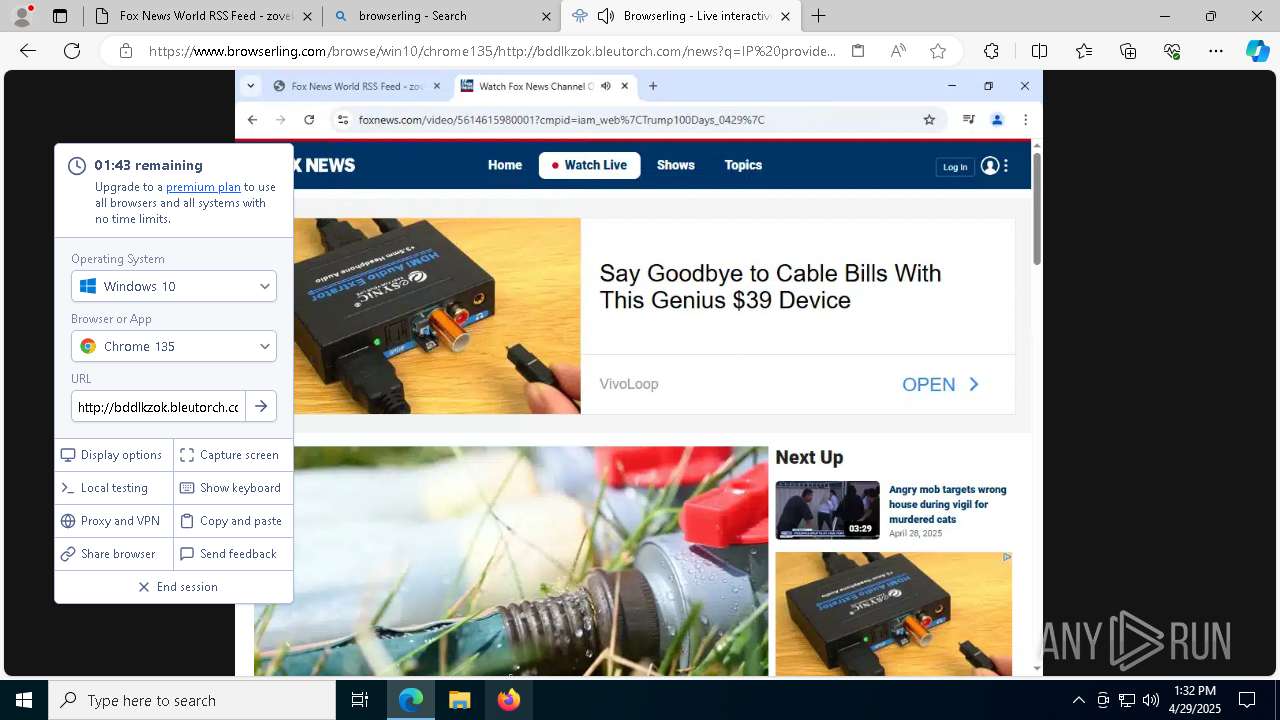Open the app-available icon in Edge address bar
The image size is (1280, 720).
click(858, 51)
